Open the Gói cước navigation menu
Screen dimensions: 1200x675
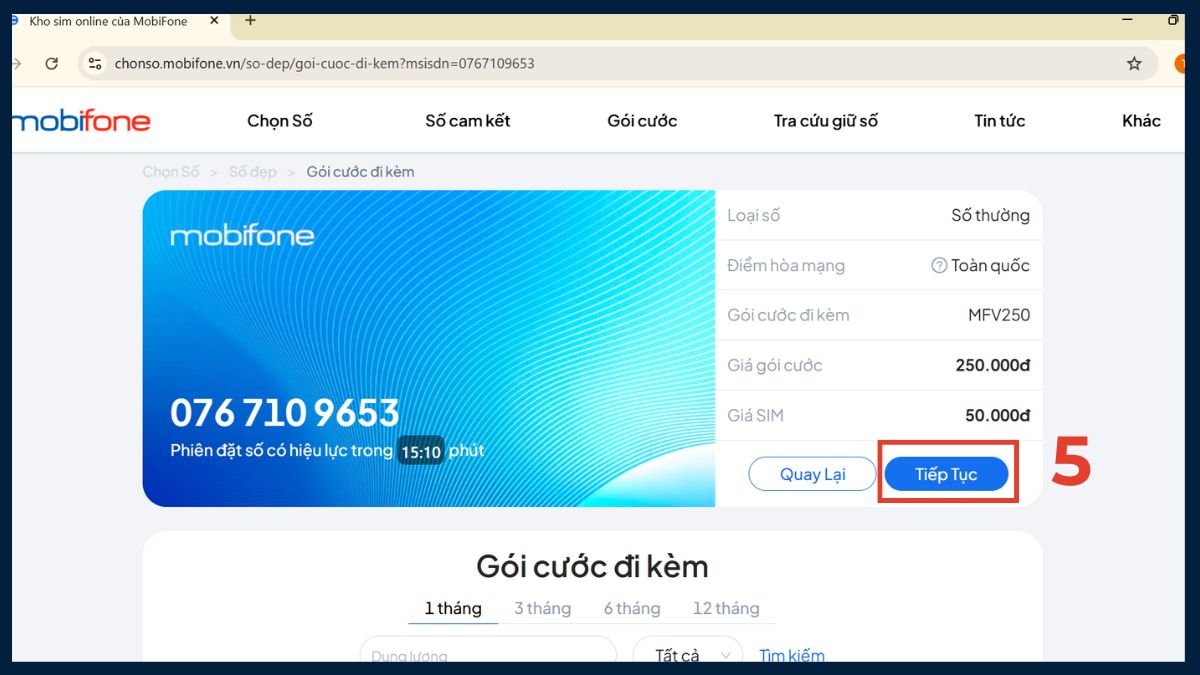pos(641,120)
